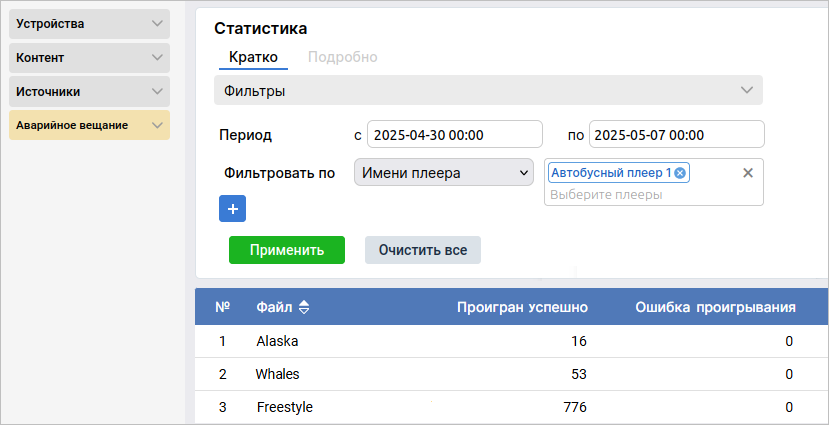Remove the Автобусный плеер 1 tag
The width and height of the screenshot is (829, 425).
coord(680,173)
